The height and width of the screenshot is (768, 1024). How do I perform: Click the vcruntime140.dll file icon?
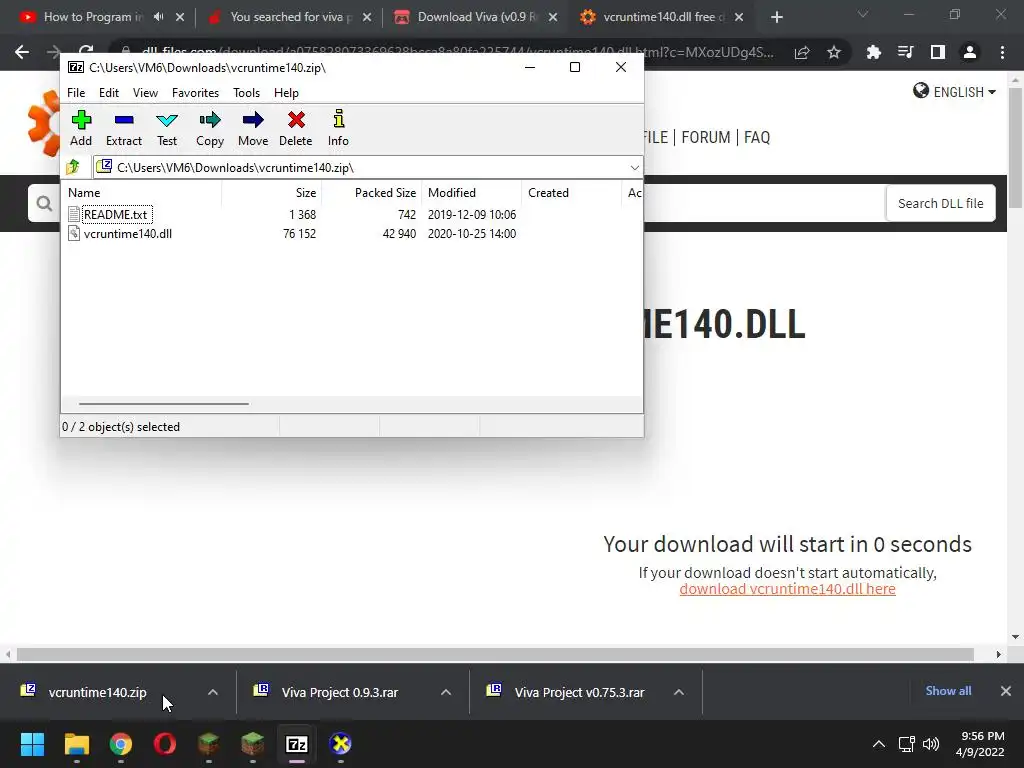74,233
